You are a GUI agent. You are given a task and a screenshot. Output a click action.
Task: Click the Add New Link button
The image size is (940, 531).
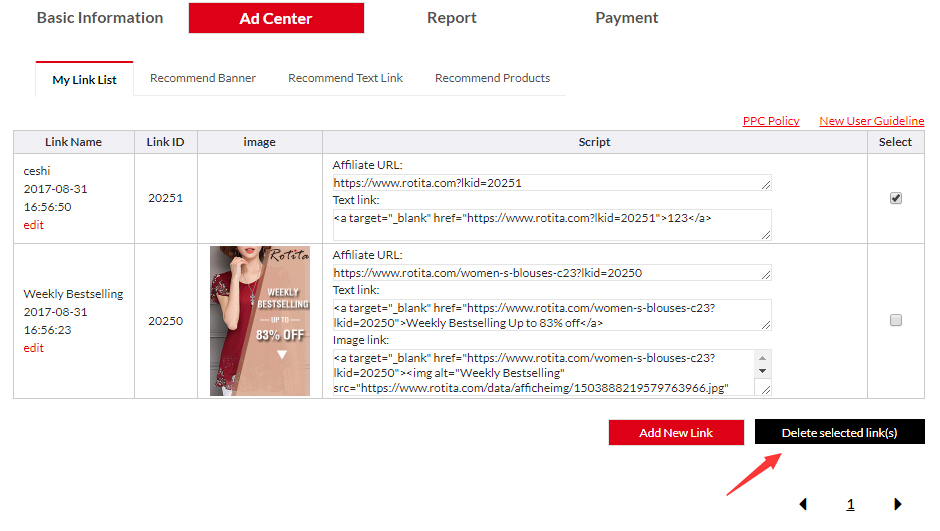click(676, 432)
